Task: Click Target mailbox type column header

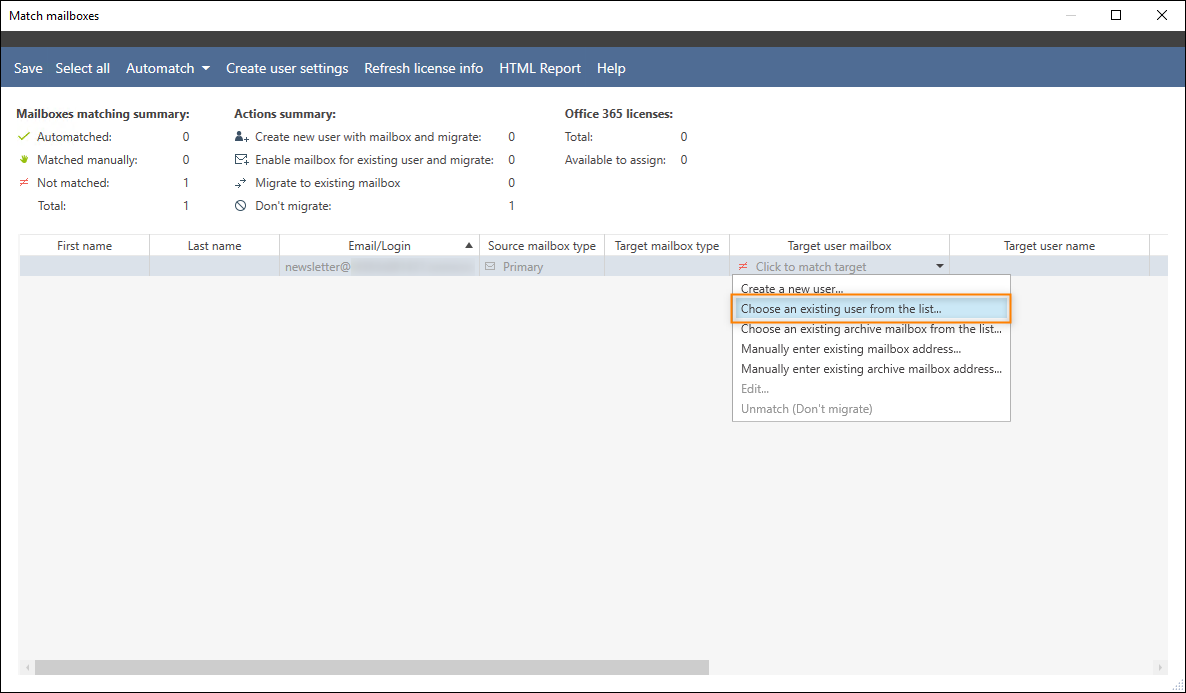Action: pos(667,246)
